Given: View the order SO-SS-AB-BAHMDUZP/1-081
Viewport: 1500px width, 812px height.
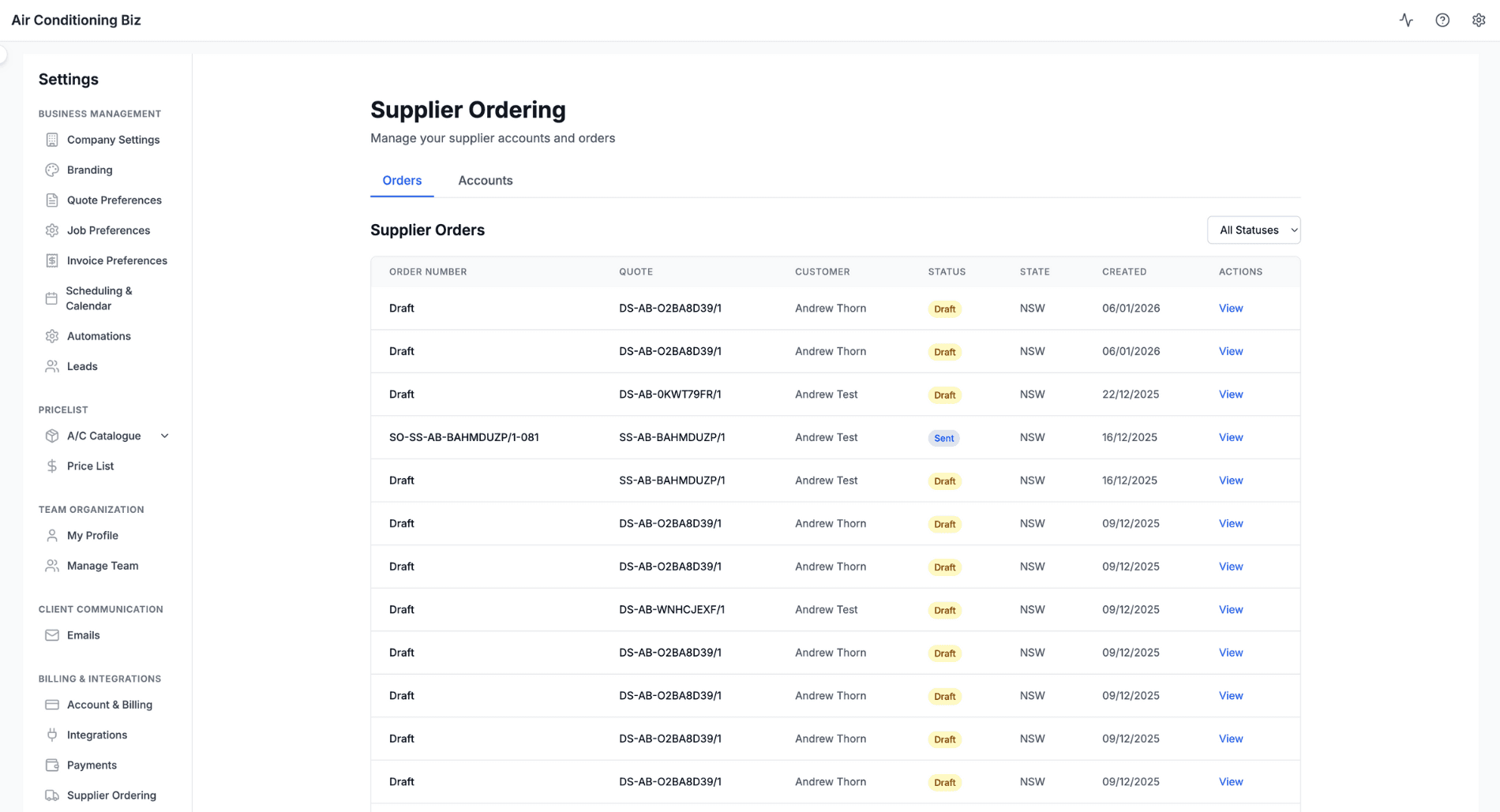Looking at the screenshot, I should click(x=1231, y=437).
